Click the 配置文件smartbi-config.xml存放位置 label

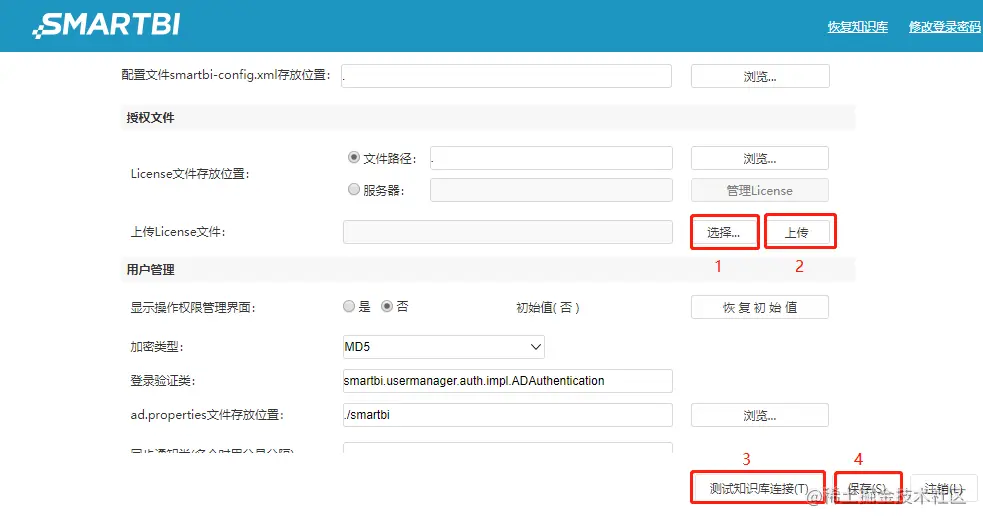pyautogui.click(x=226, y=75)
